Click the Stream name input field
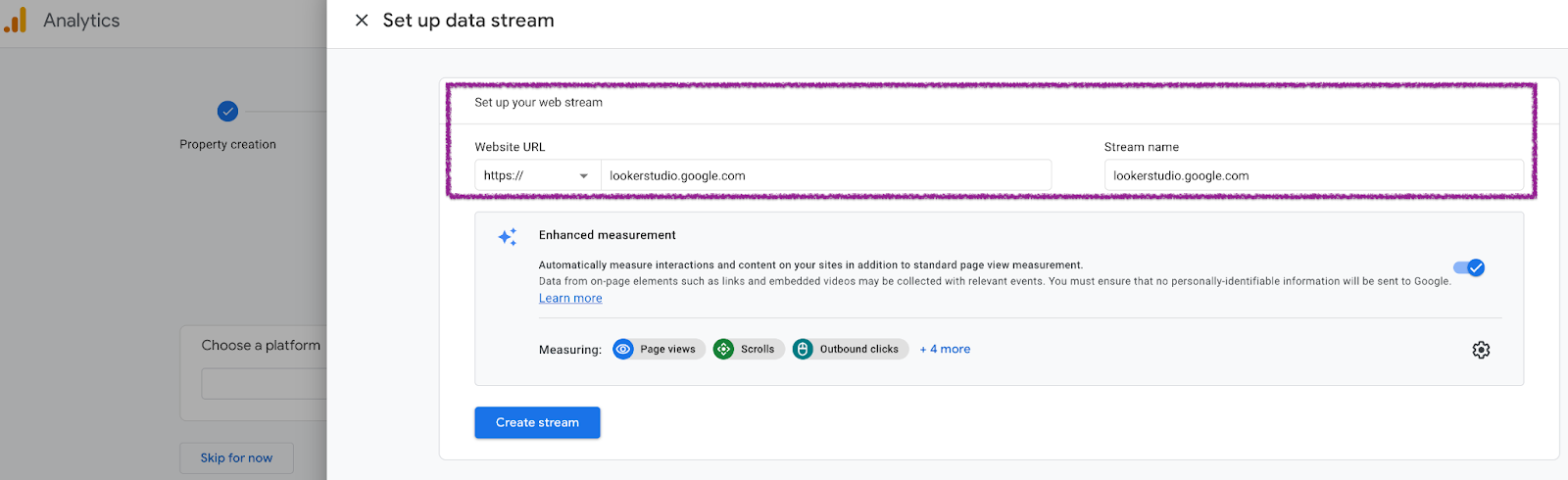Image resolution: width=1568 pixels, height=480 pixels. tap(1314, 175)
